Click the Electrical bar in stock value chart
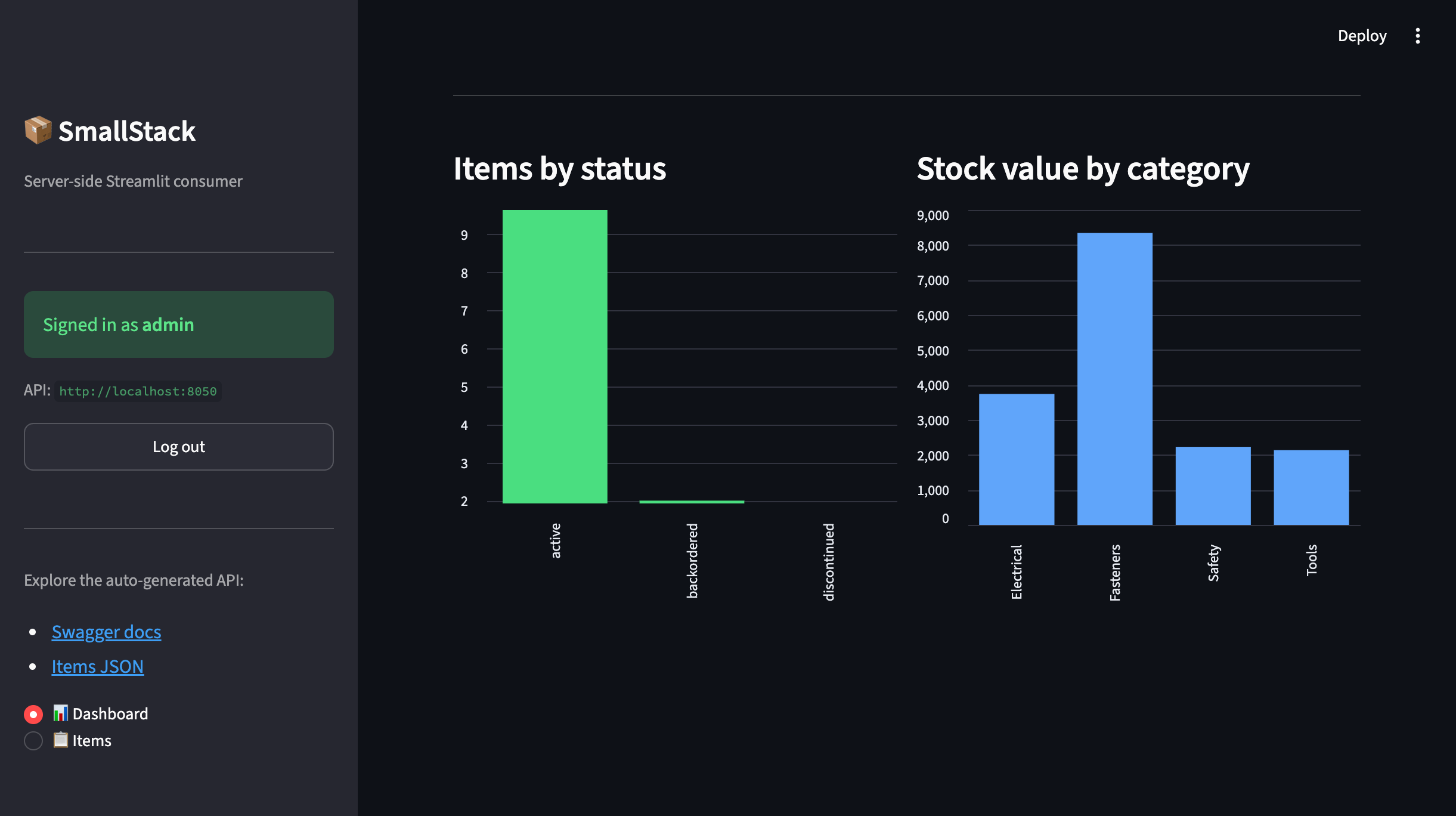This screenshot has height=816, width=1456. point(1017,459)
